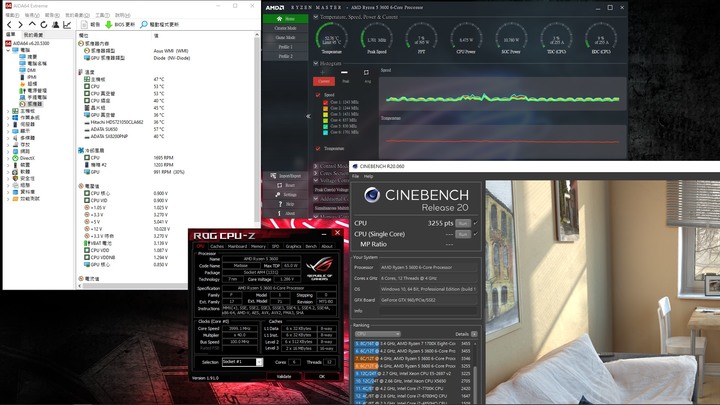Run the CPU (Single Core) test
Viewport: 720px width, 405px height.
point(463,234)
